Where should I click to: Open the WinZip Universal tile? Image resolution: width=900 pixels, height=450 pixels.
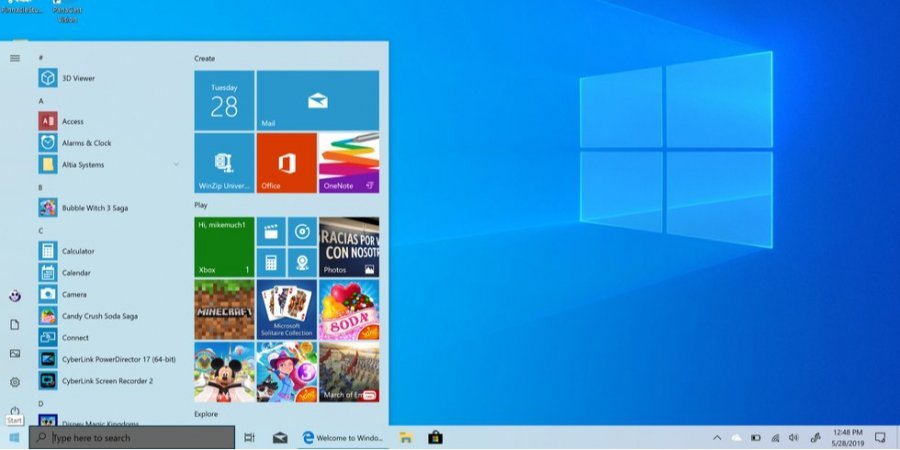point(224,163)
